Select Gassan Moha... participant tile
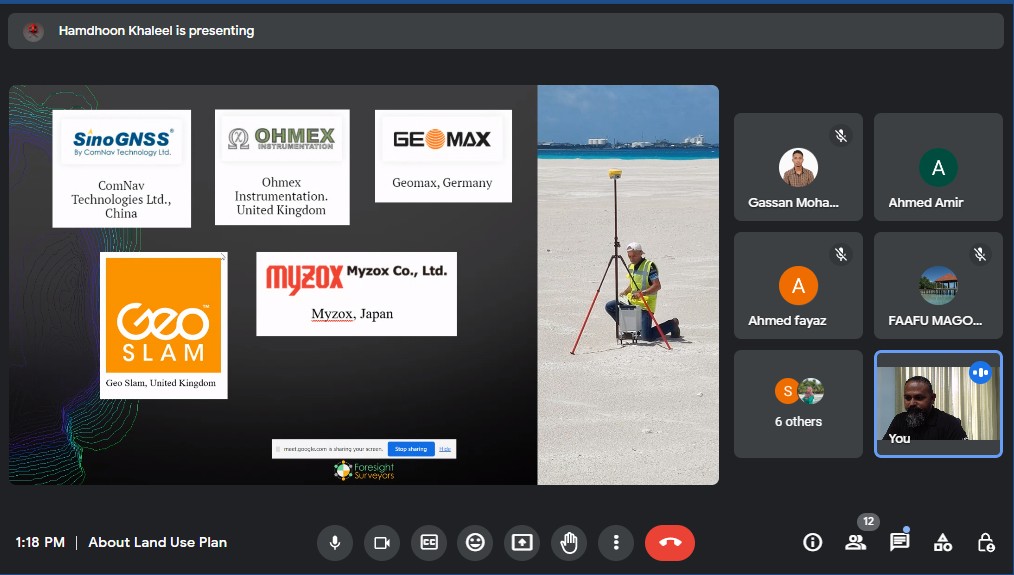1014x575 pixels. (x=798, y=167)
